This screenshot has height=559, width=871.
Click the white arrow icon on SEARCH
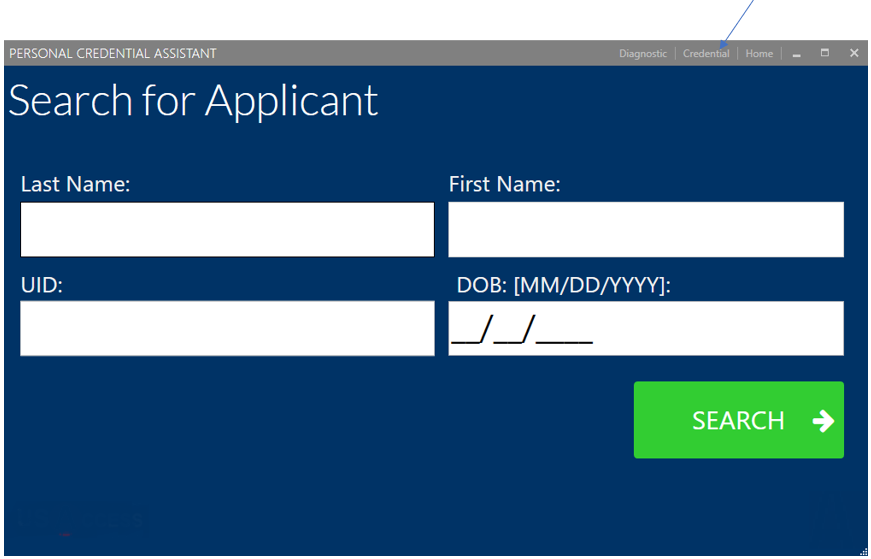click(823, 421)
